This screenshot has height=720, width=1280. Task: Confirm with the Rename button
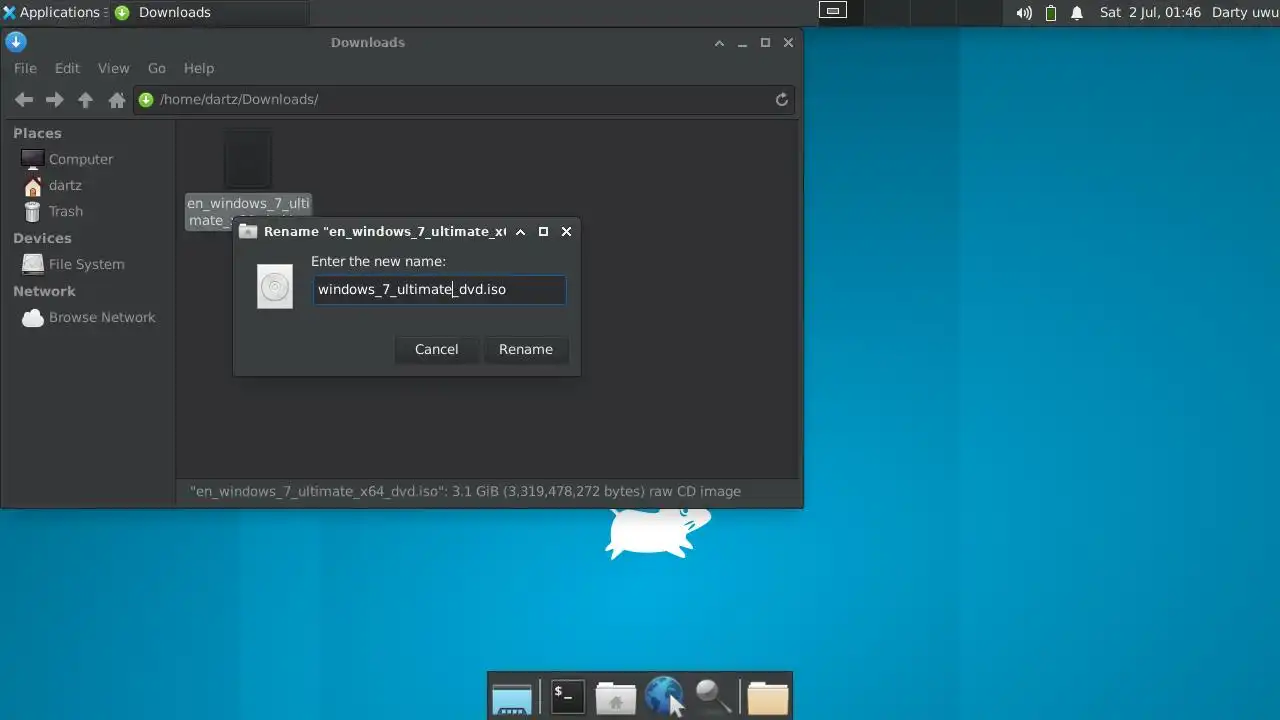[x=526, y=349]
